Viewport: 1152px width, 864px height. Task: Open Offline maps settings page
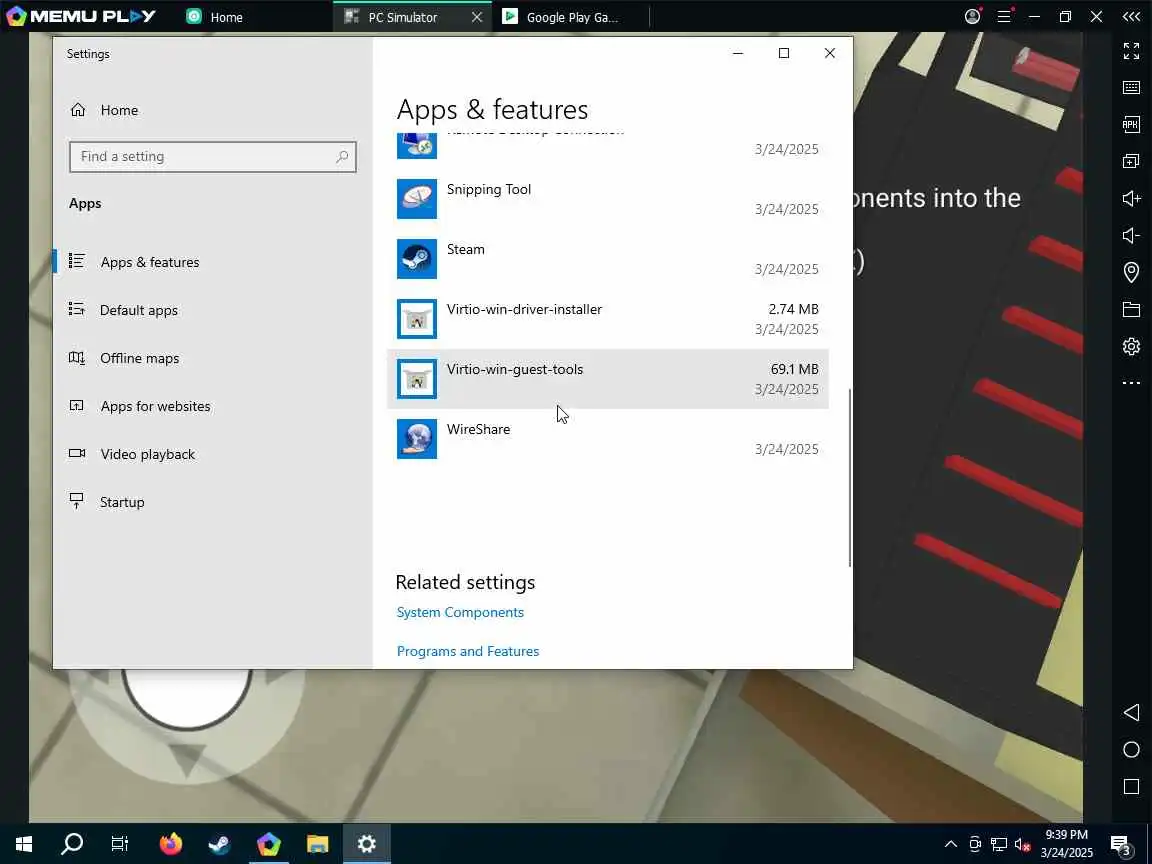[x=140, y=359]
